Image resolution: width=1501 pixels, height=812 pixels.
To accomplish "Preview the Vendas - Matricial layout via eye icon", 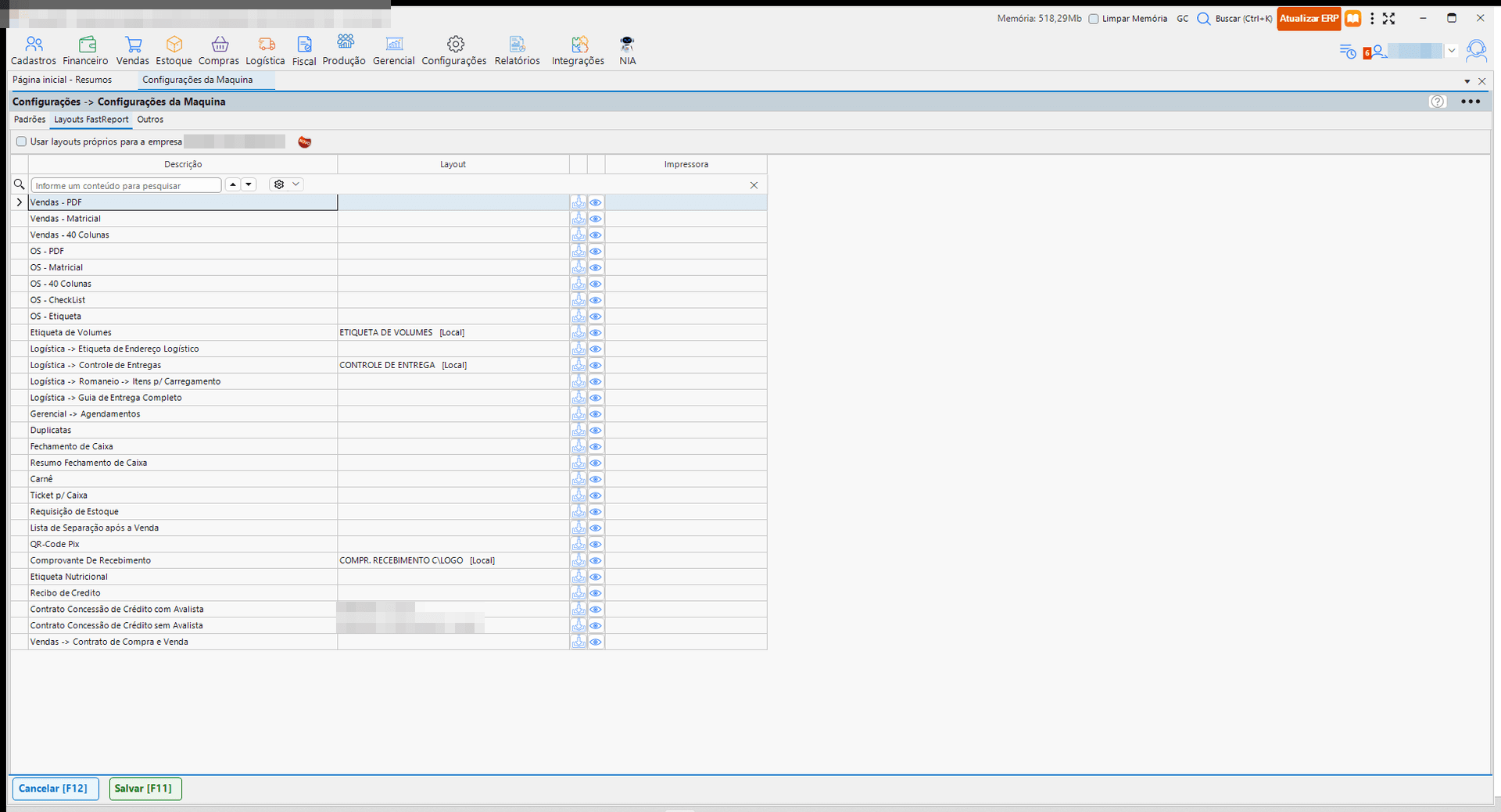I will point(596,219).
